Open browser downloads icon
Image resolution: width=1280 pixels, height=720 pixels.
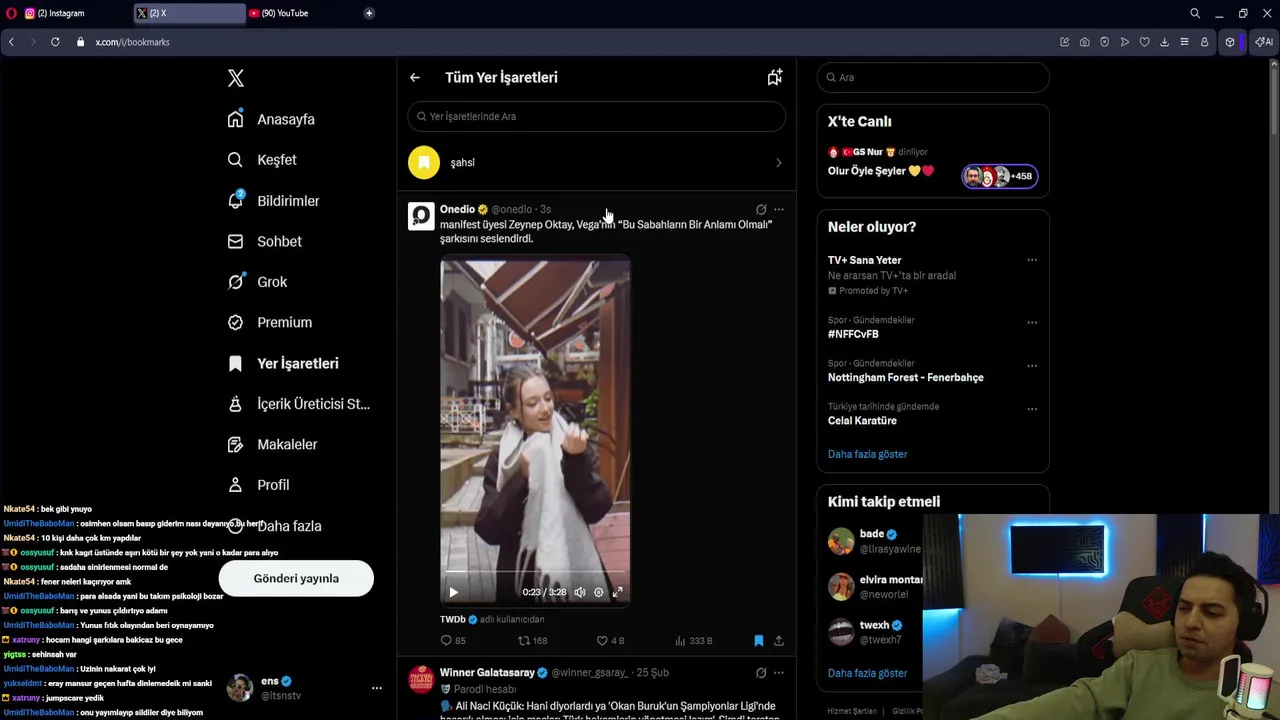click(1164, 42)
